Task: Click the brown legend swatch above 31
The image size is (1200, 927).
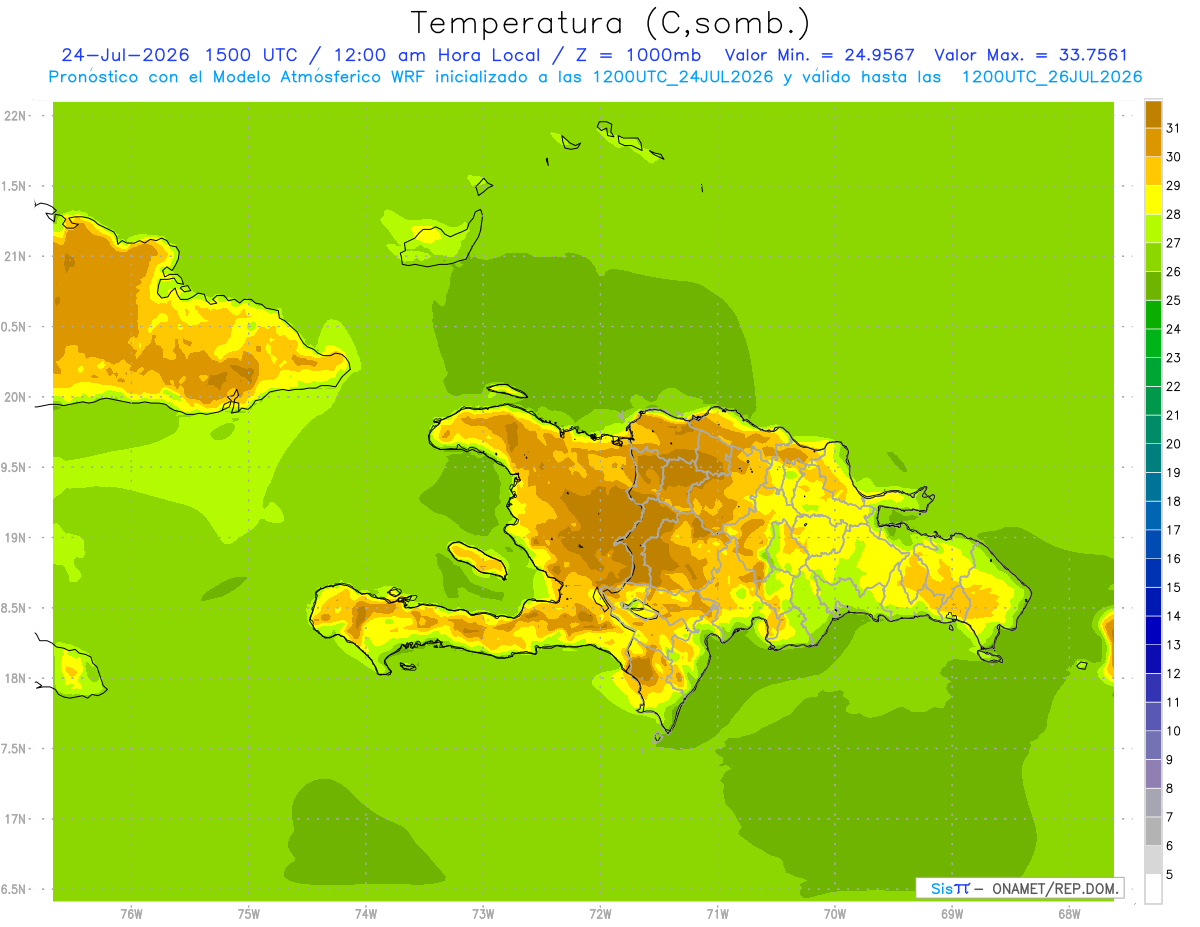Action: 1153,113
